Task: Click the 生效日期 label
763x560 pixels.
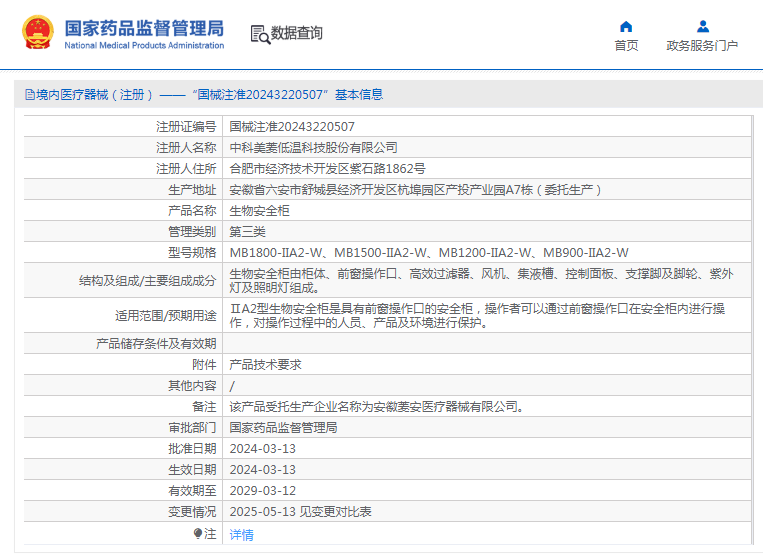Action: click(x=192, y=470)
